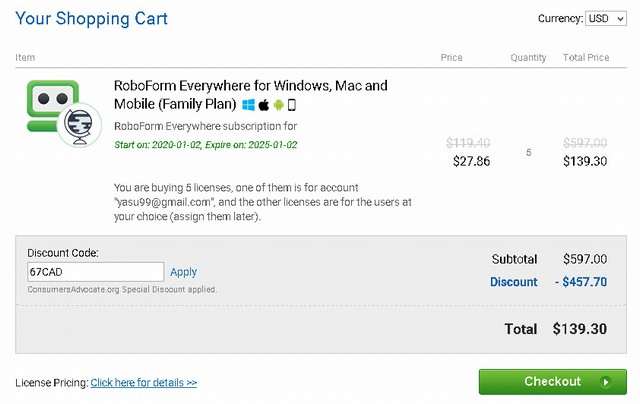Click the Subtotal amount $597.00

point(585,259)
